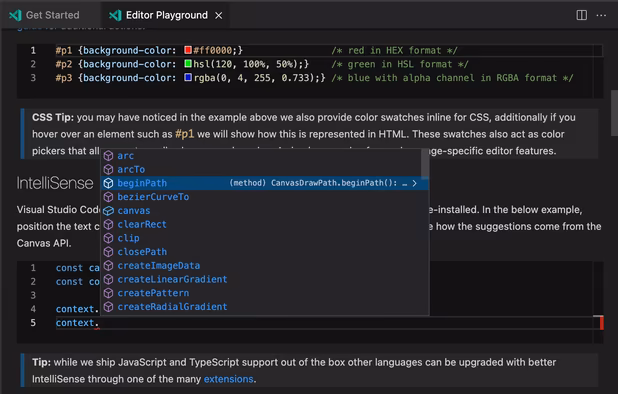Click the #p2 selector in CSS line 2

[64, 64]
